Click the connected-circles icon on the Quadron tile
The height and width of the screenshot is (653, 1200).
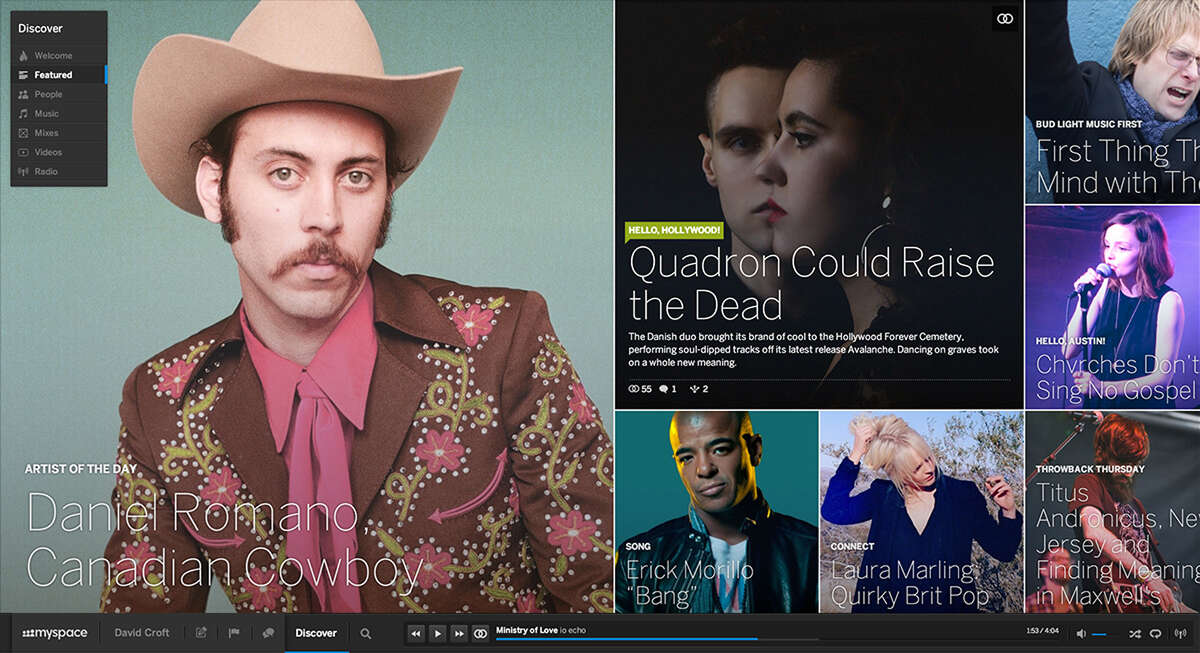[1004, 18]
